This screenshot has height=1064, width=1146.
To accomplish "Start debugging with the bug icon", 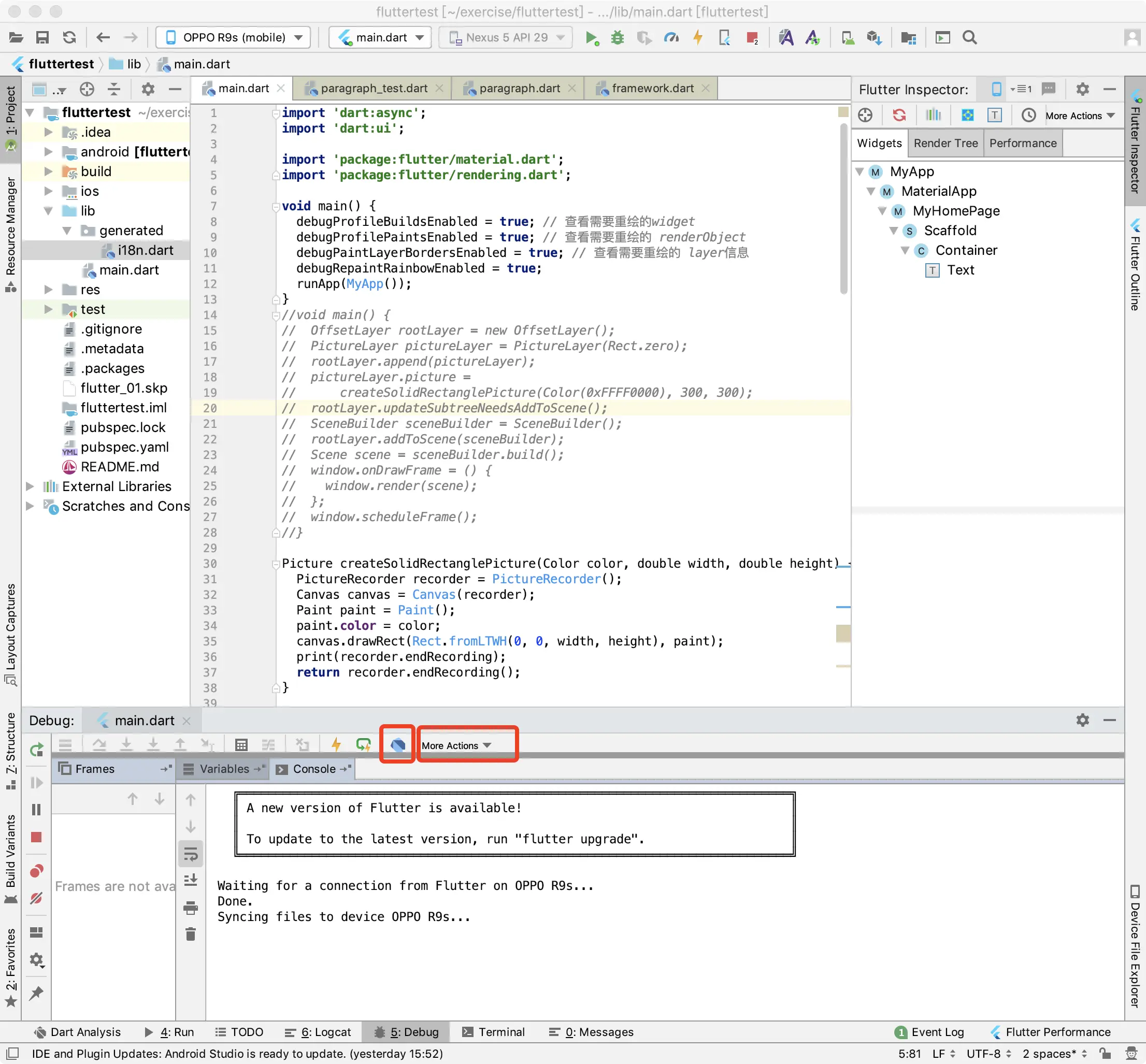I will pos(618,38).
